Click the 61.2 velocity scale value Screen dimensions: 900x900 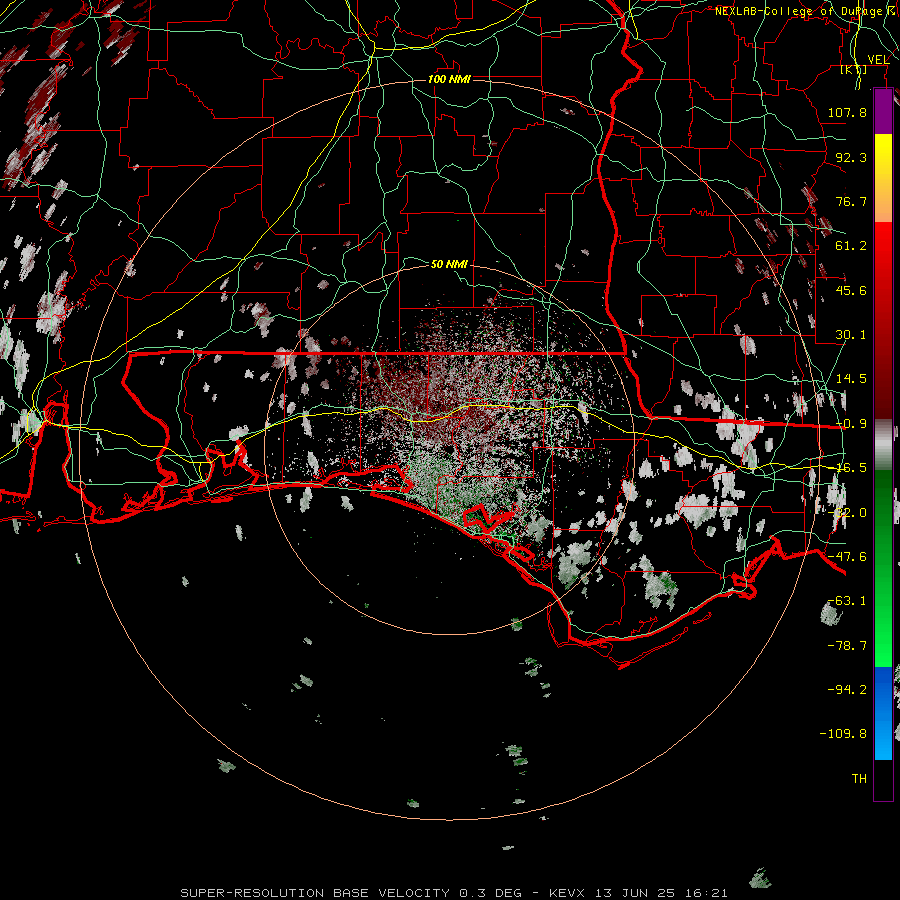pyautogui.click(x=851, y=246)
